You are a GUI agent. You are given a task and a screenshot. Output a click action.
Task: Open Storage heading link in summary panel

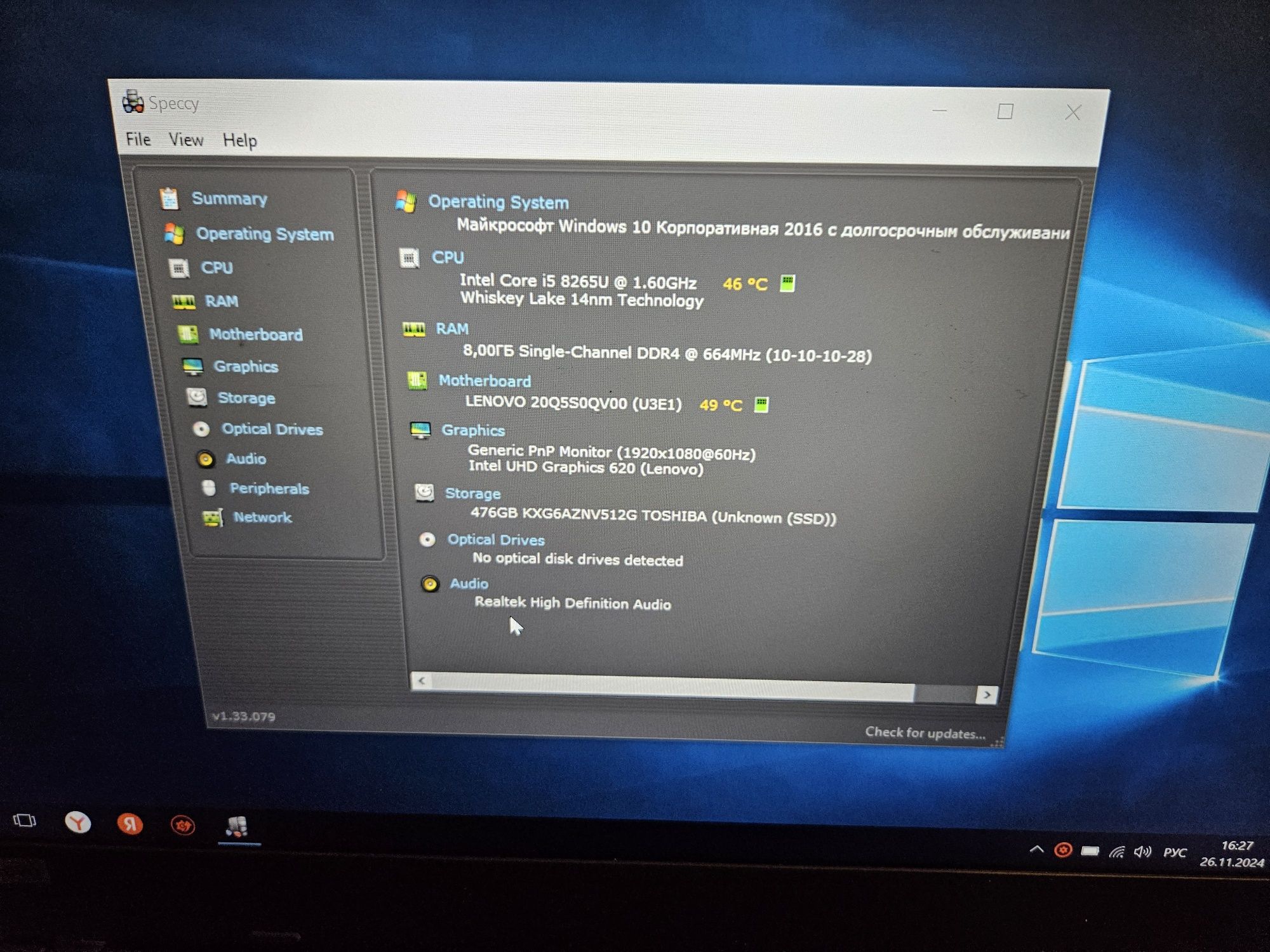click(x=473, y=494)
